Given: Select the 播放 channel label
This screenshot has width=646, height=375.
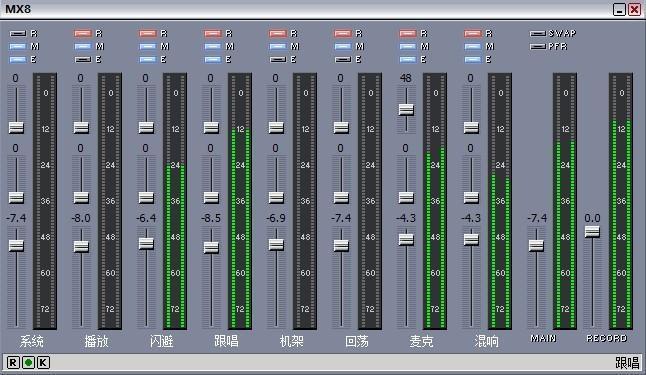Looking at the screenshot, I should 96,341.
